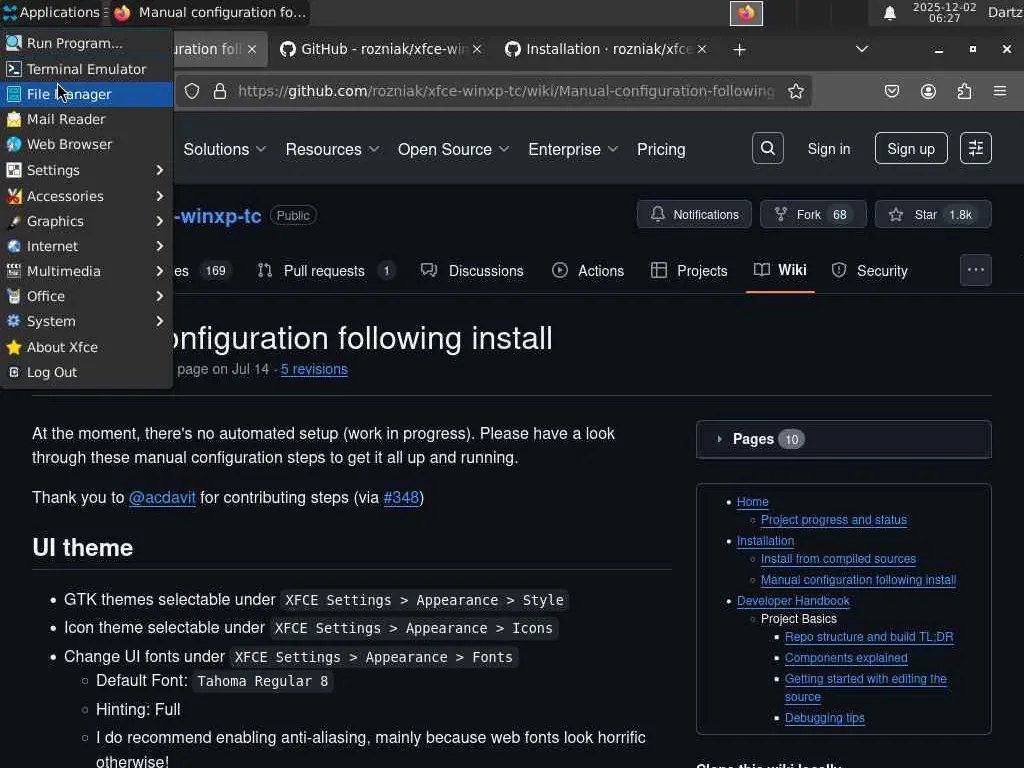Open the Firefox hamburger menu
Image resolution: width=1024 pixels, height=768 pixels.
pyautogui.click(x=1000, y=91)
